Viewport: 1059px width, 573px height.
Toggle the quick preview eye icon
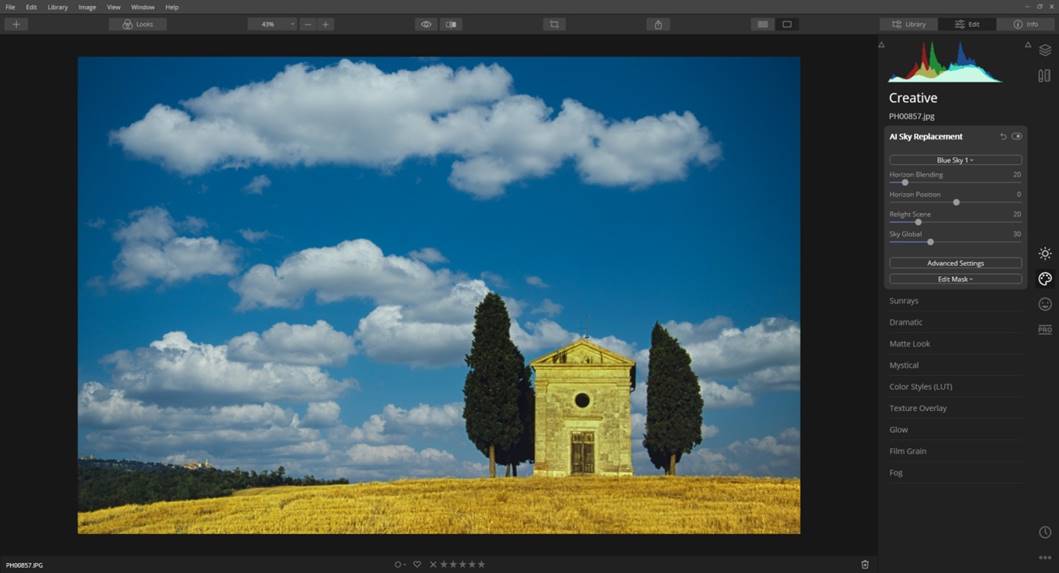426,24
